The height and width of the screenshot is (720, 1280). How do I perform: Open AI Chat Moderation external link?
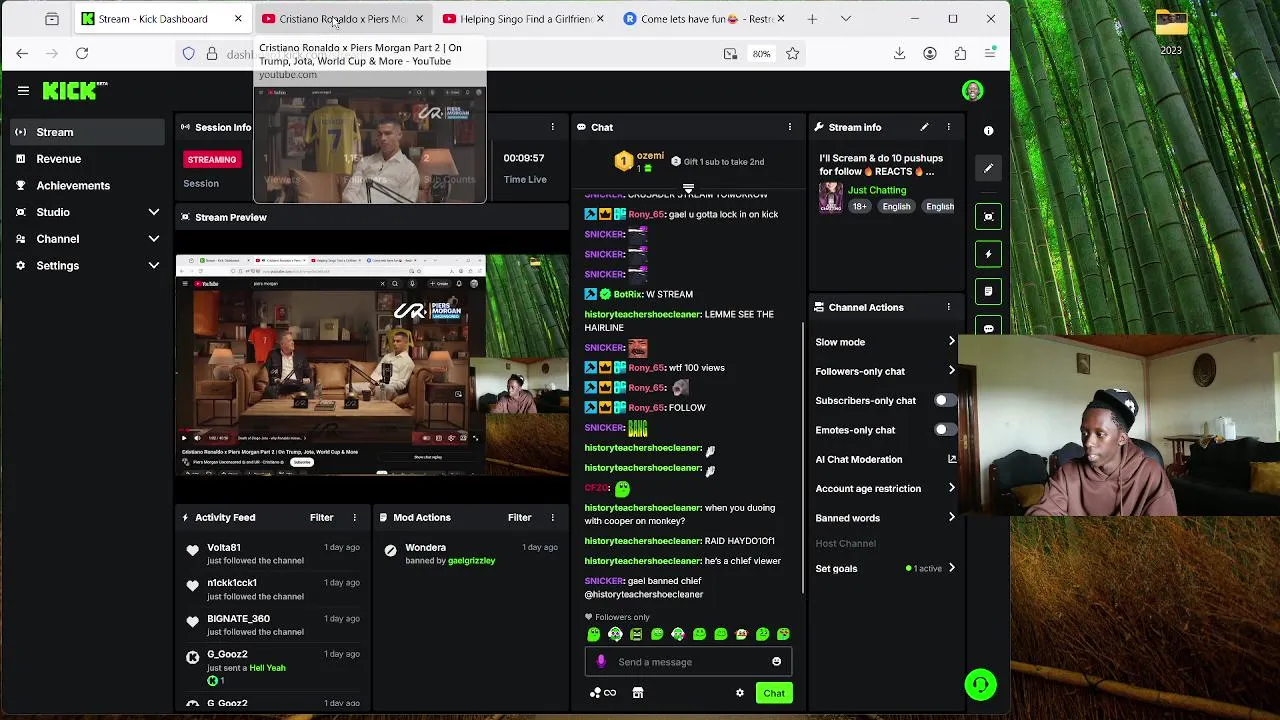[952, 459]
